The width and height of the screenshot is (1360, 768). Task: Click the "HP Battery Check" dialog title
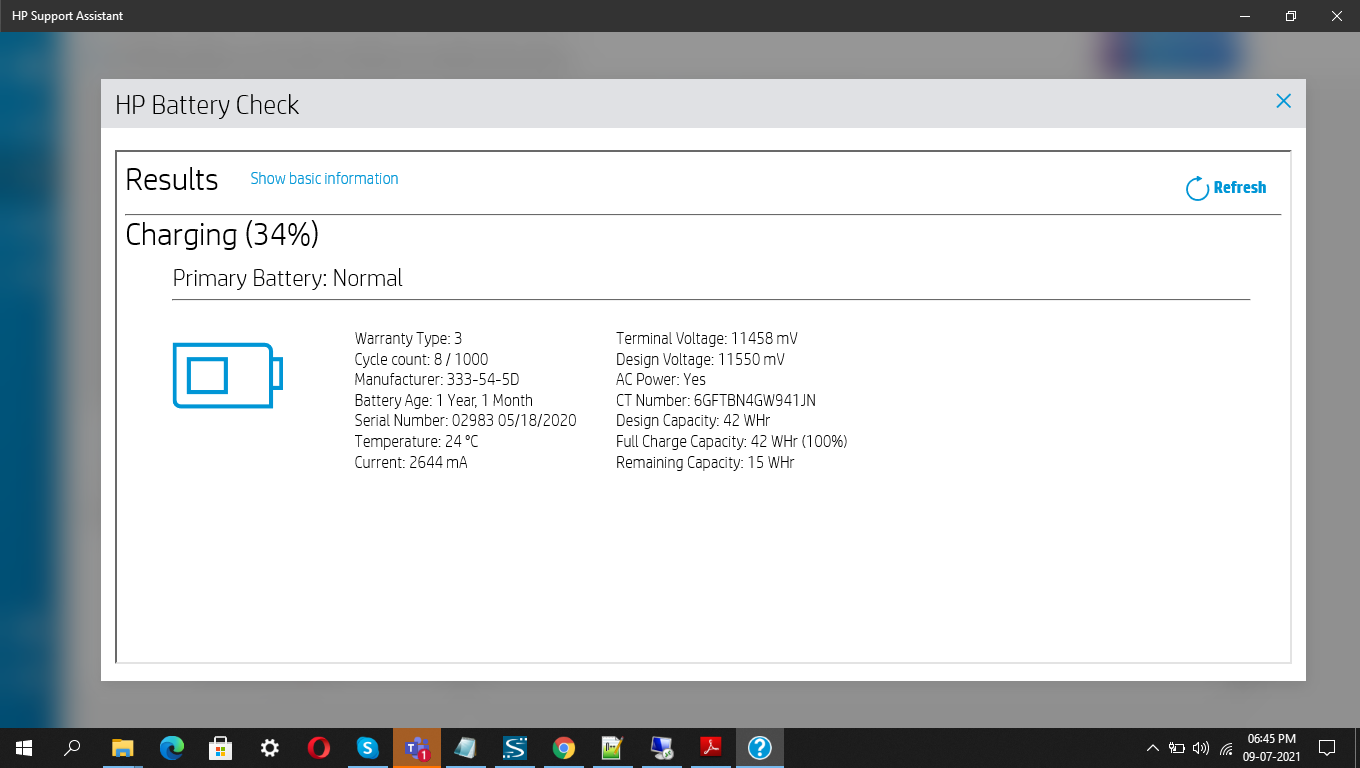pyautogui.click(x=207, y=105)
